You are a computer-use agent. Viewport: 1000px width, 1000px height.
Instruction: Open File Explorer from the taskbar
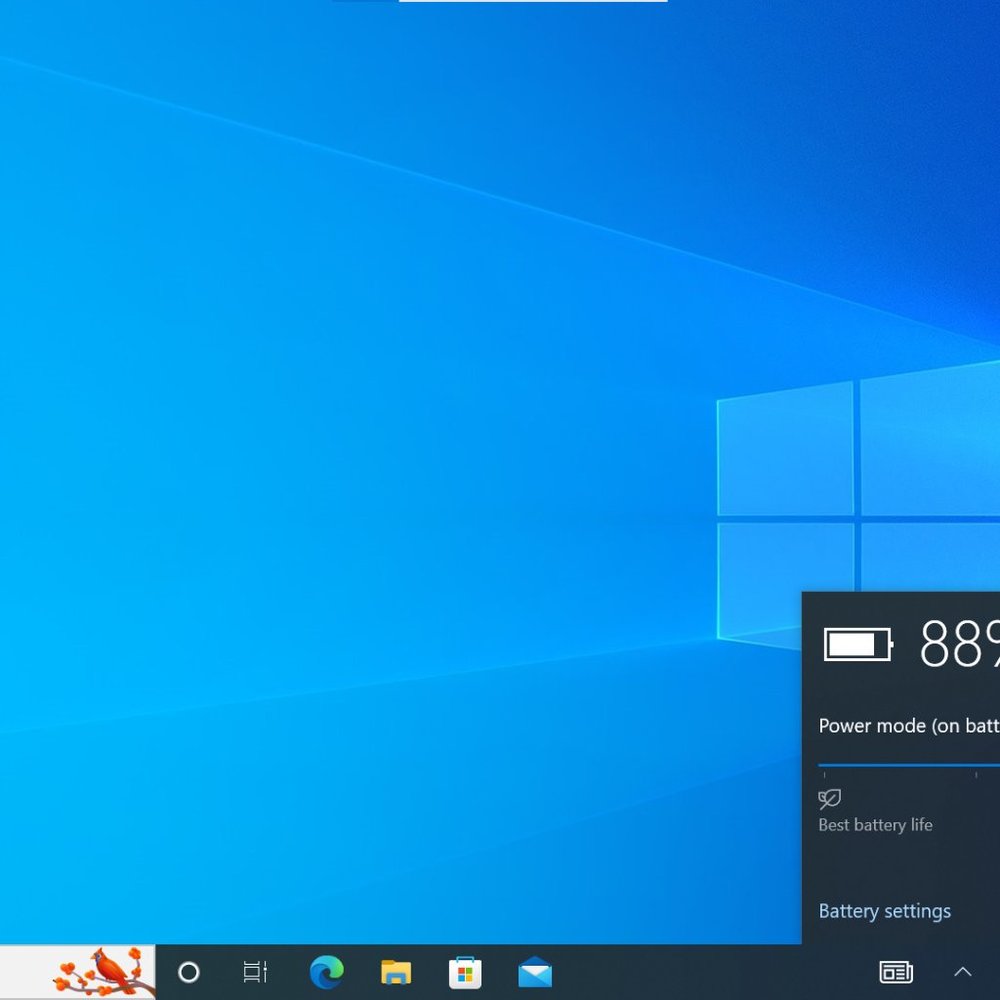(x=396, y=973)
